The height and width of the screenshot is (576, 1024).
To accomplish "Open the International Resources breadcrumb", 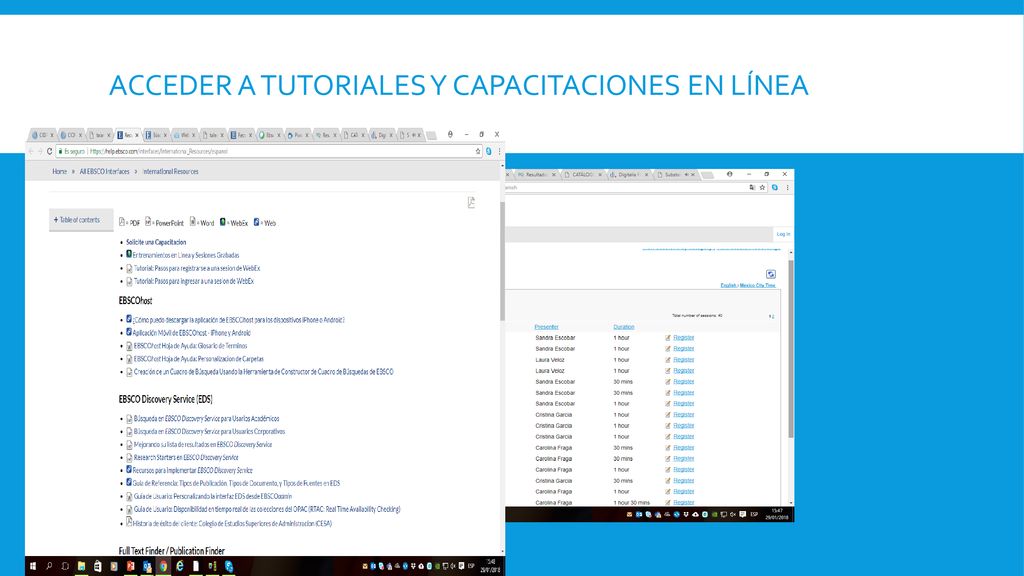I will pyautogui.click(x=170, y=171).
